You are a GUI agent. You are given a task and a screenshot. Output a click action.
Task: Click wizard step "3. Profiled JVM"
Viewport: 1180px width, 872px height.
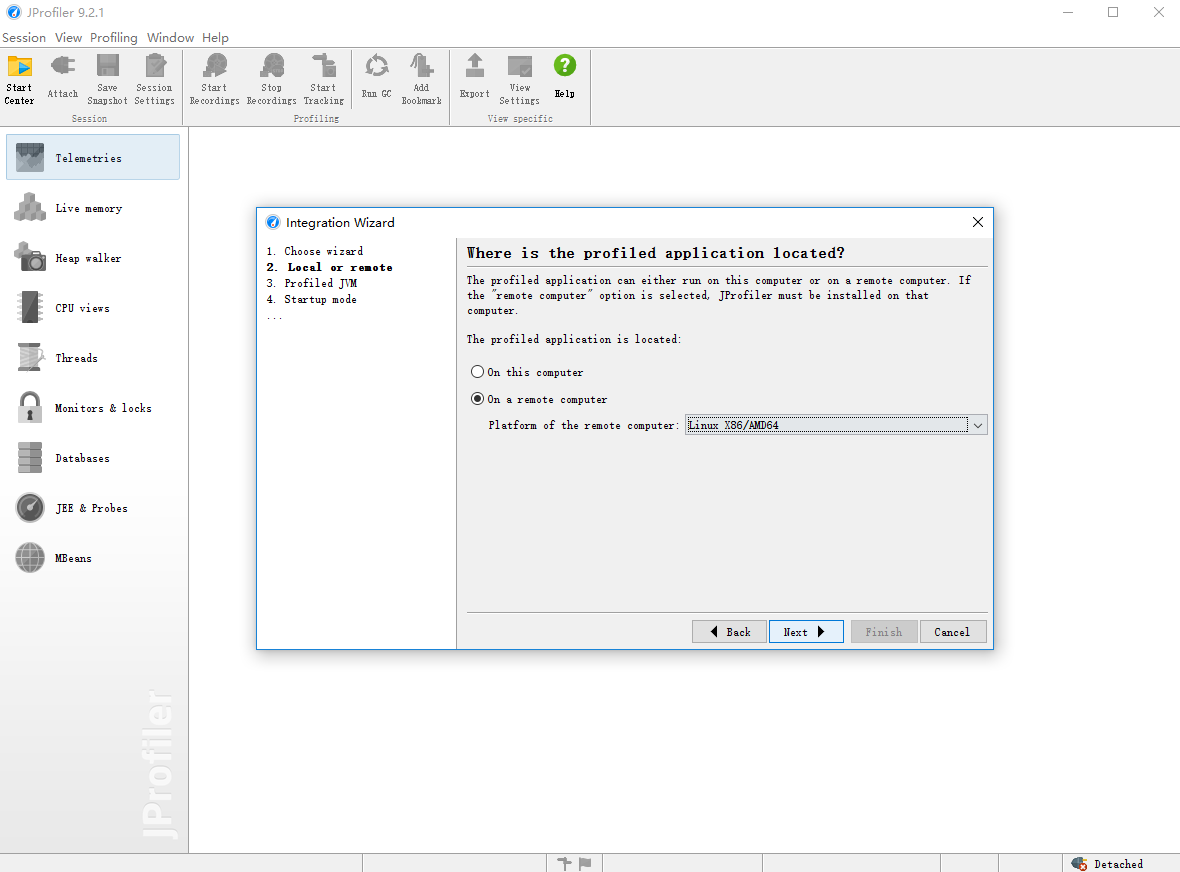[x=312, y=283]
